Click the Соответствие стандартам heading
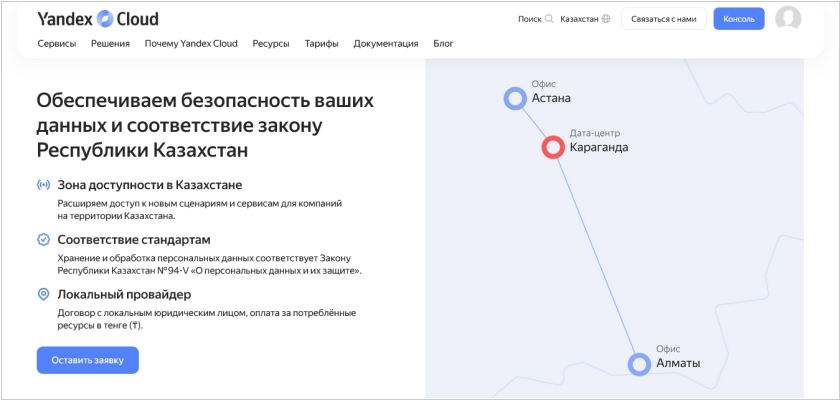 [x=134, y=239]
